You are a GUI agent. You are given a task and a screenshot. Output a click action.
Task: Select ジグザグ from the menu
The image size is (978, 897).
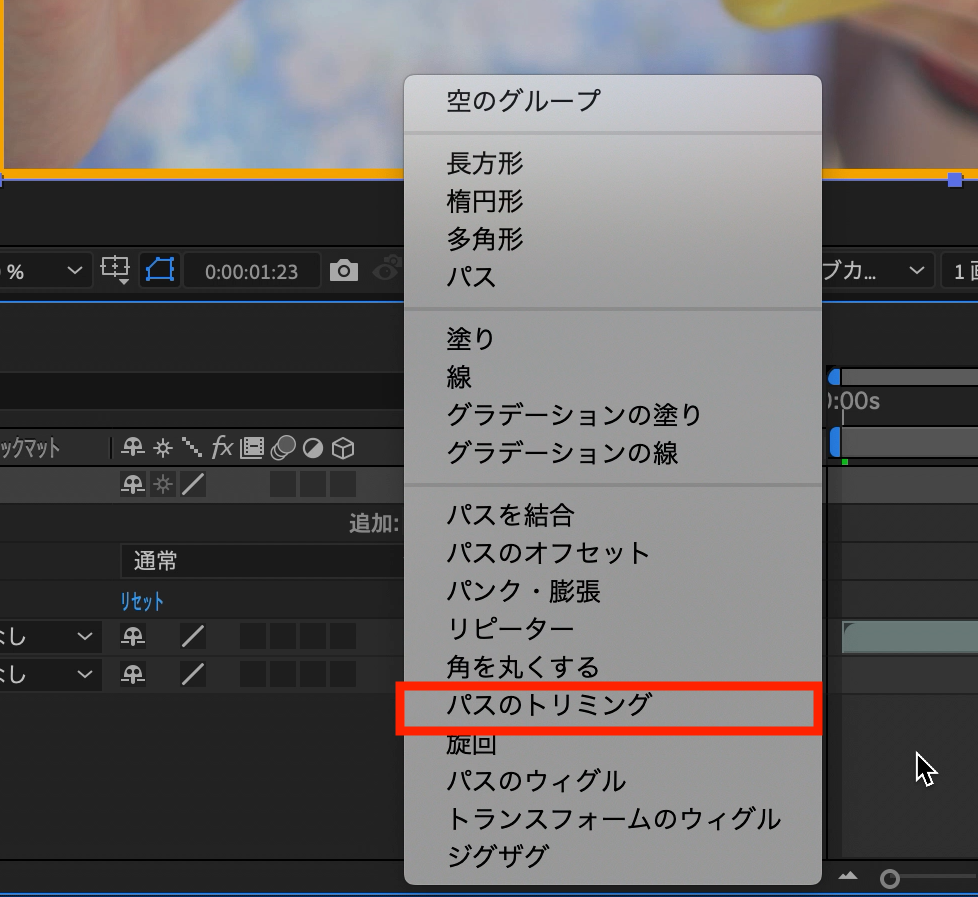[x=612, y=856]
